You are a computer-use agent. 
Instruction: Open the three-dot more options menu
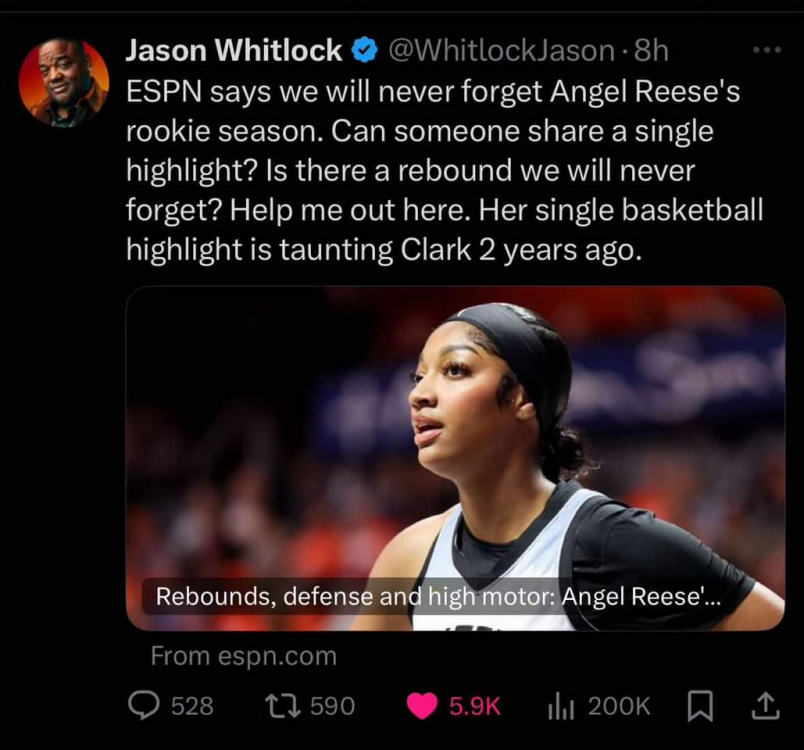click(x=767, y=50)
